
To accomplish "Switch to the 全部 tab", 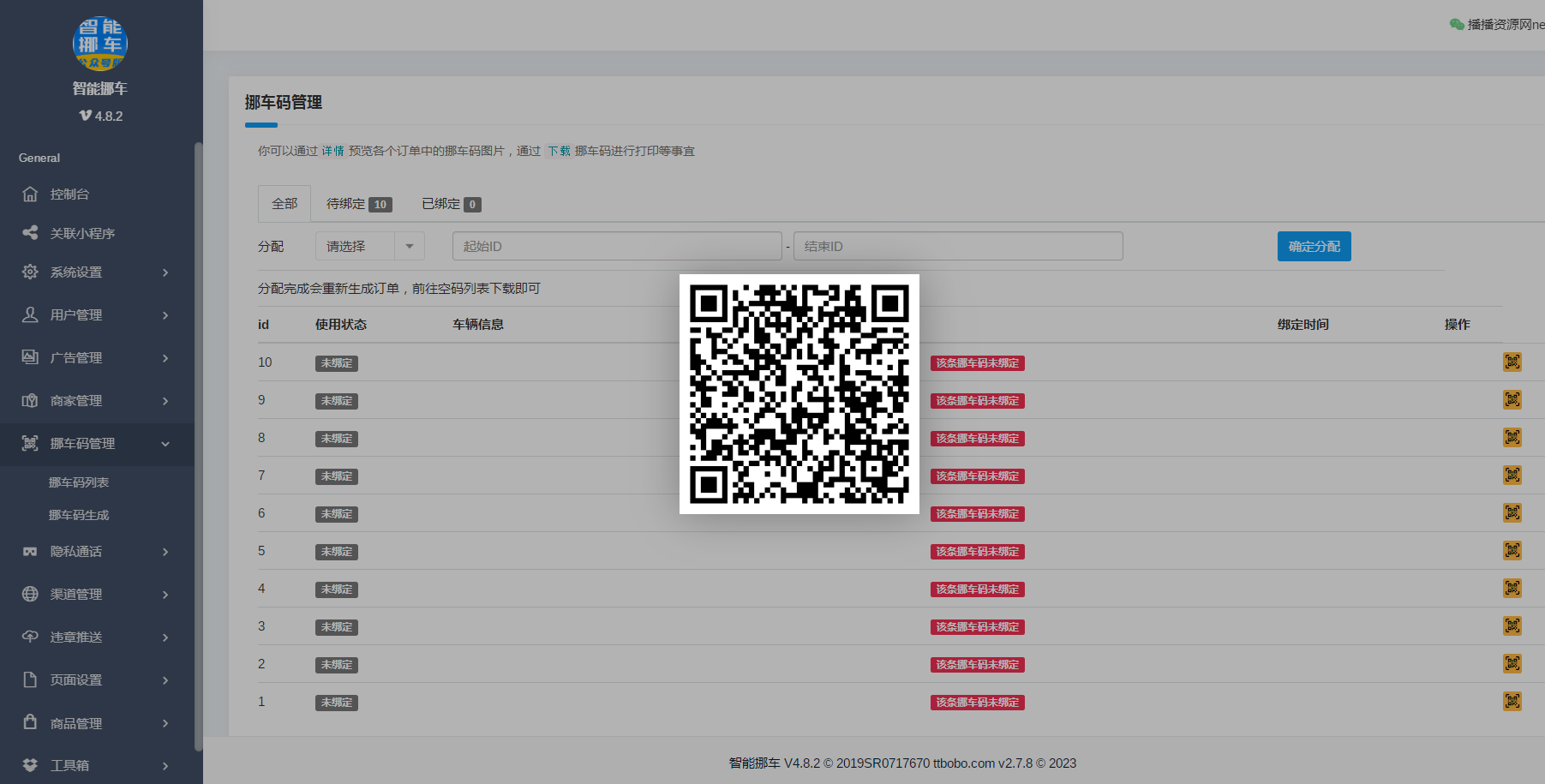I will point(284,204).
